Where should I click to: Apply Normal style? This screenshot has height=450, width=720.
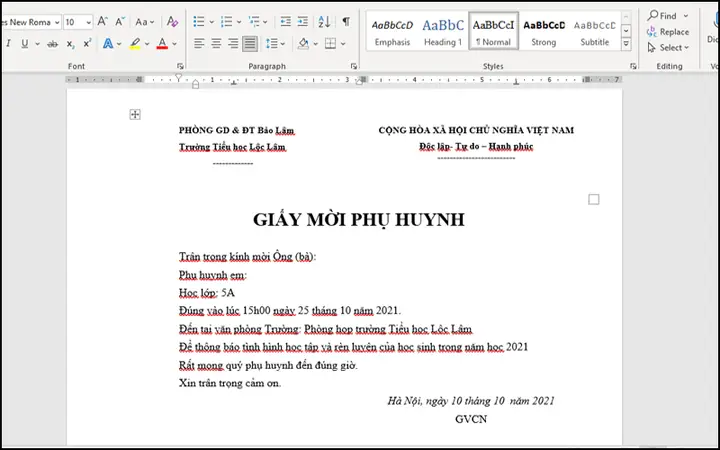coord(494,31)
